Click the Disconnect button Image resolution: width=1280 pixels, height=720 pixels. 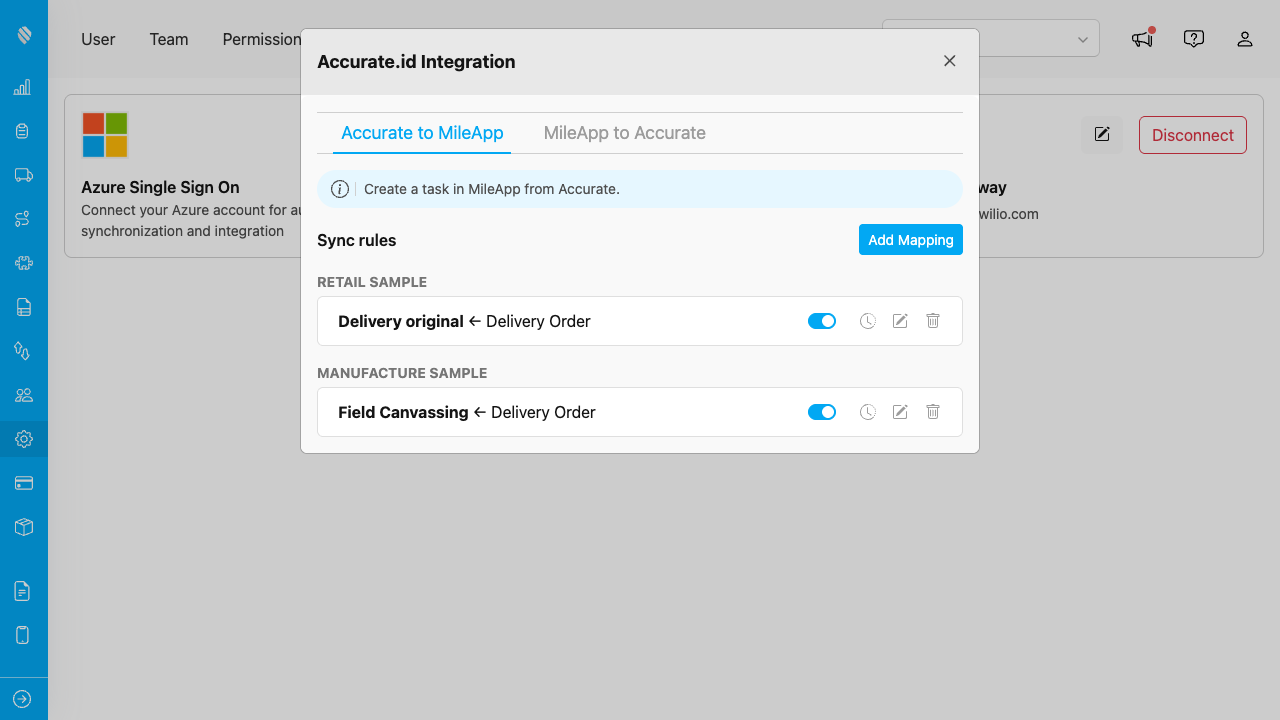click(1193, 135)
